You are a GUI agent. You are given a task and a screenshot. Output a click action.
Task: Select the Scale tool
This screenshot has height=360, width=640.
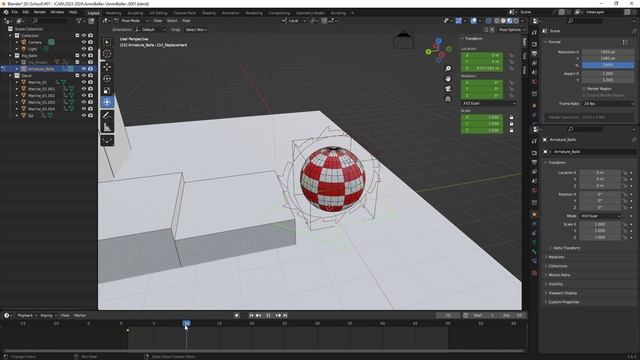coord(107,90)
